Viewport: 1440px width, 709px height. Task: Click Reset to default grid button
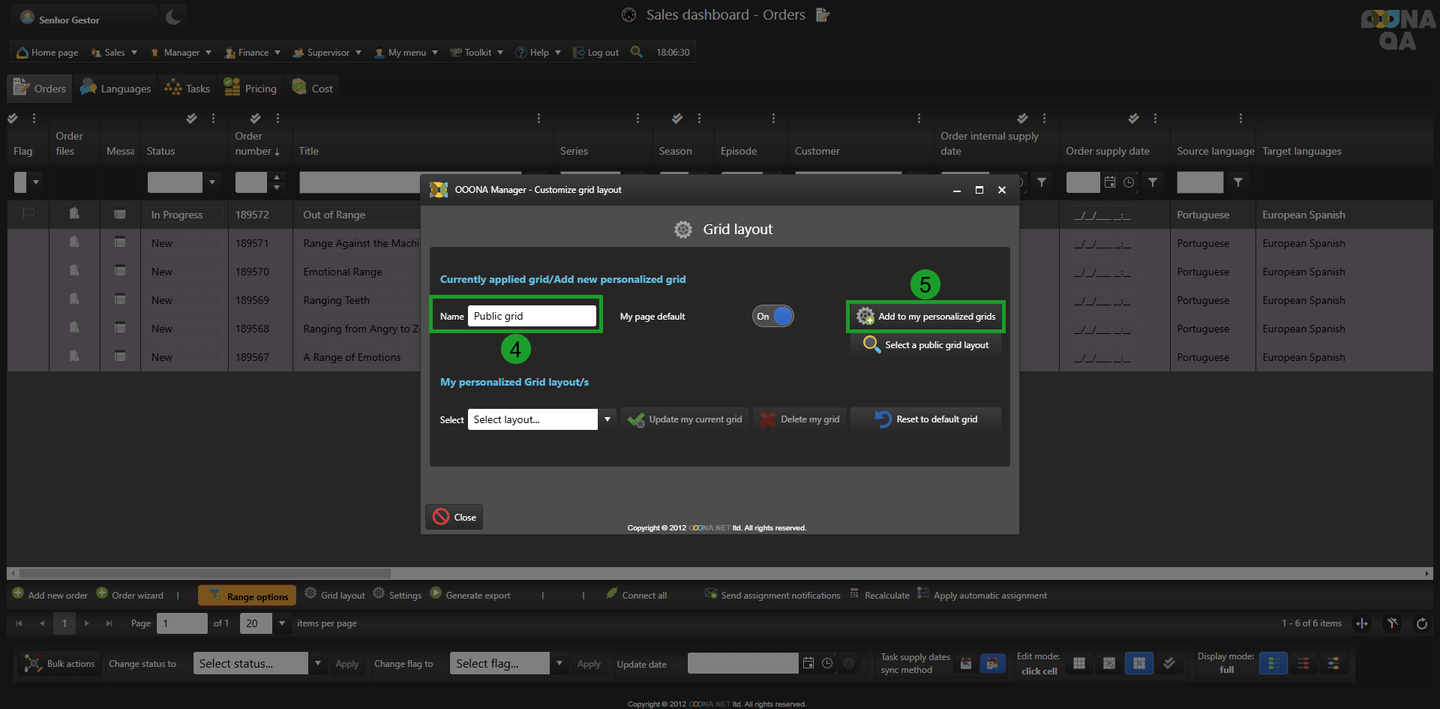point(926,419)
